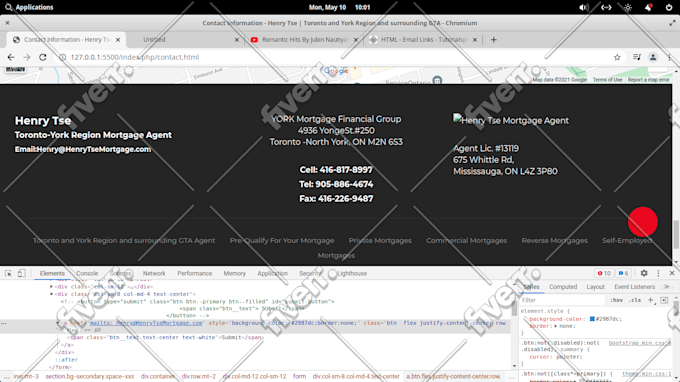Screen dimensions: 680x382
Task: Switch to the DevTools Console tab
Action: 87,274
